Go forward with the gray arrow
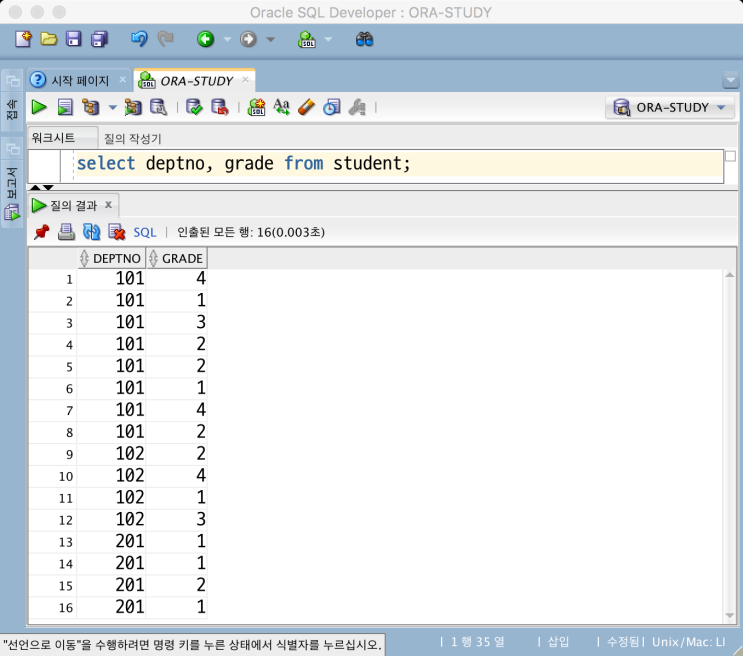 tap(248, 39)
